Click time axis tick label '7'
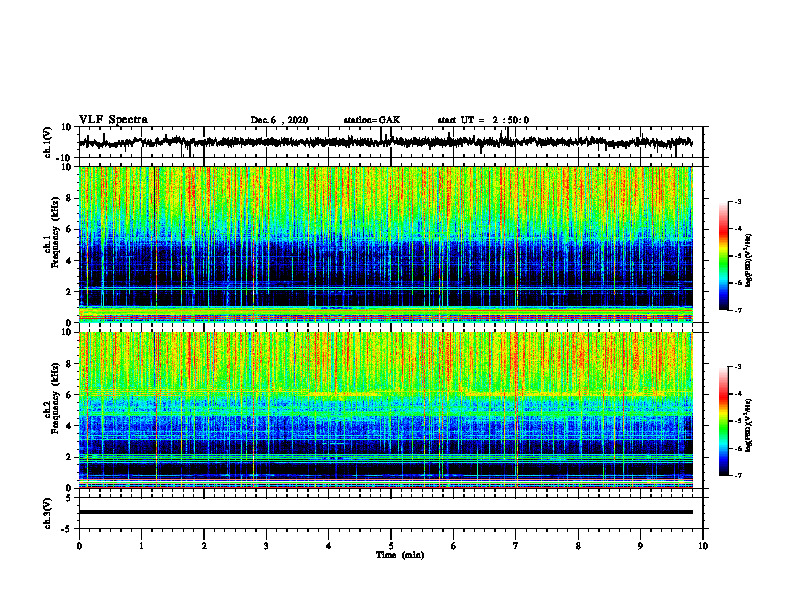Screen dimensions: 792x612 coord(516,546)
